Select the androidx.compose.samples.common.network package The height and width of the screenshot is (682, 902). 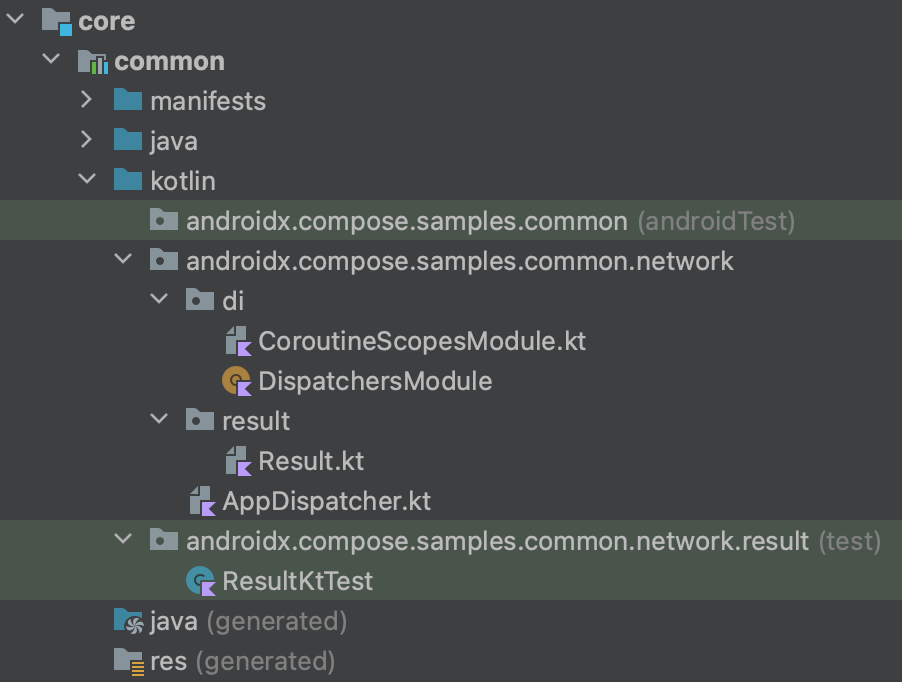click(460, 259)
